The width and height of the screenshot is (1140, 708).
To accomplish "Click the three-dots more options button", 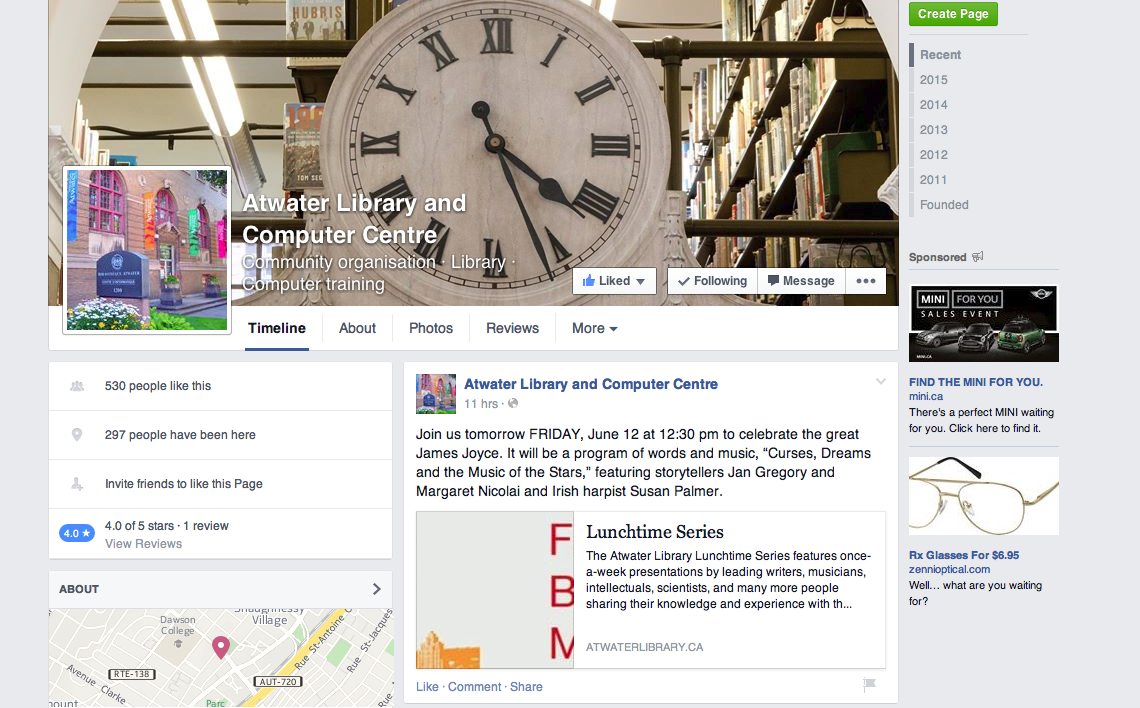I will point(865,281).
